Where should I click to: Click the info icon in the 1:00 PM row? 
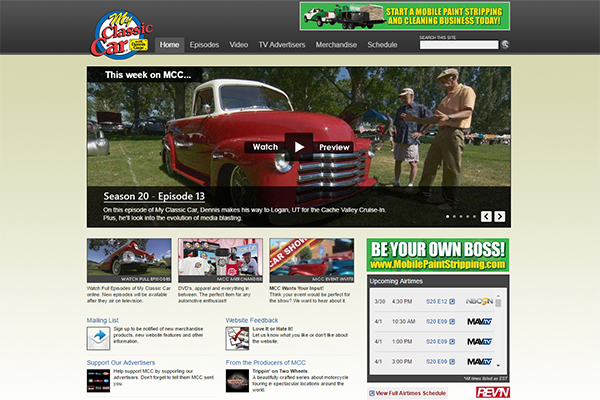click(x=452, y=341)
